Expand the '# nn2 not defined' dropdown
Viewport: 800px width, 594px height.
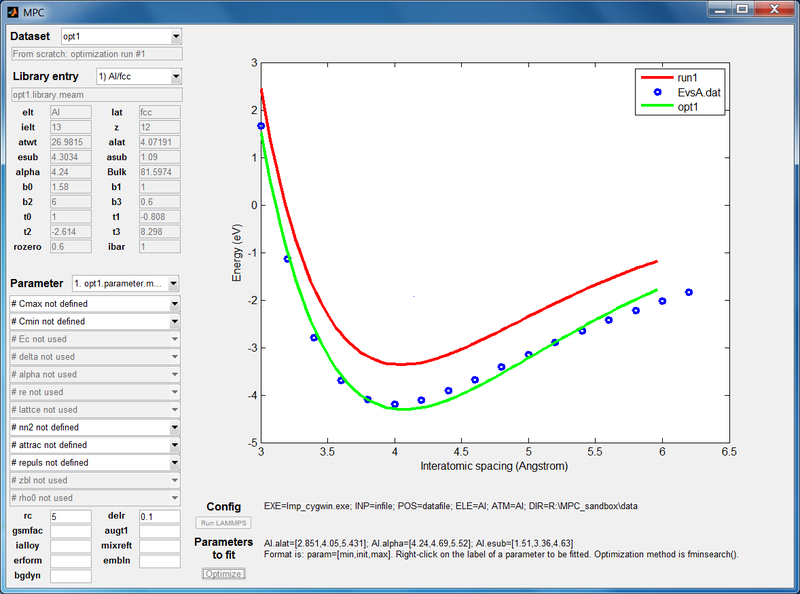coord(176,427)
